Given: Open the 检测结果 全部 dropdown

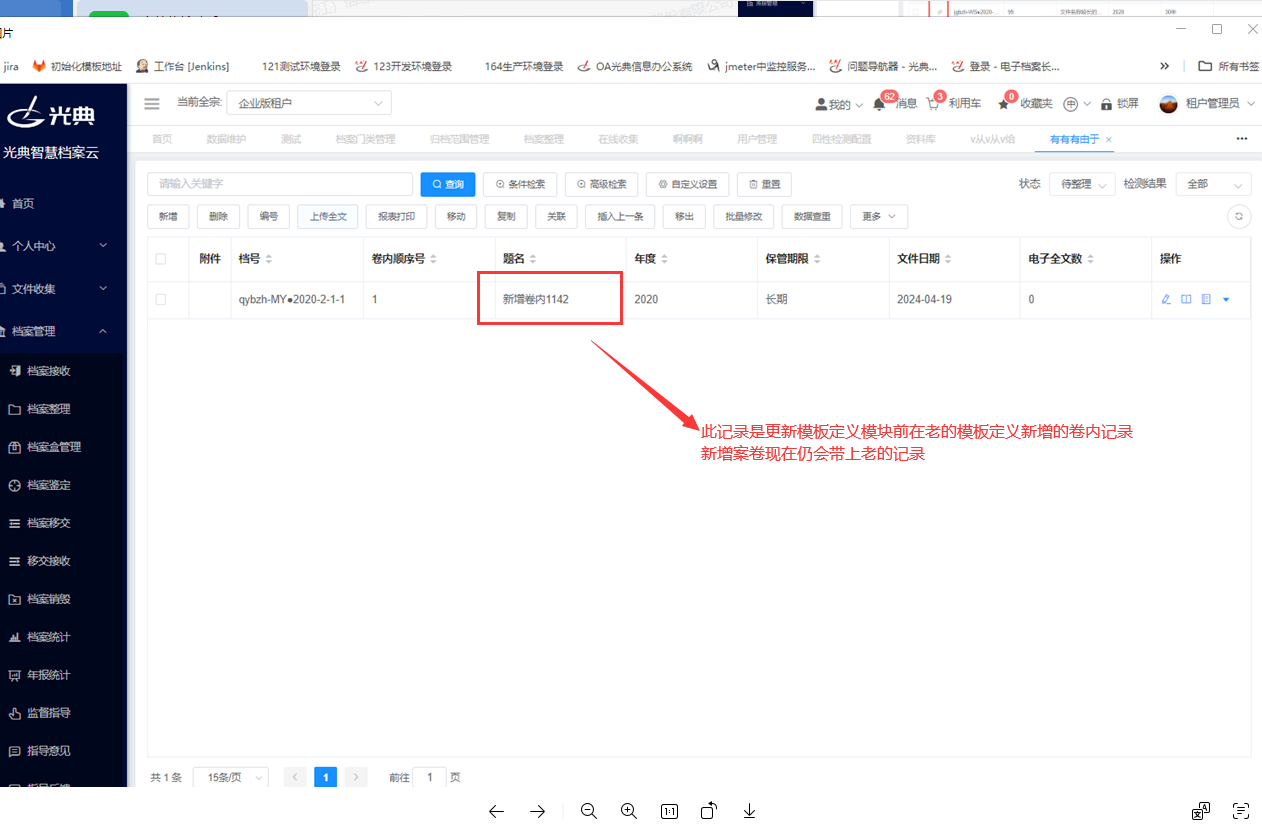Looking at the screenshot, I should click(x=1213, y=184).
